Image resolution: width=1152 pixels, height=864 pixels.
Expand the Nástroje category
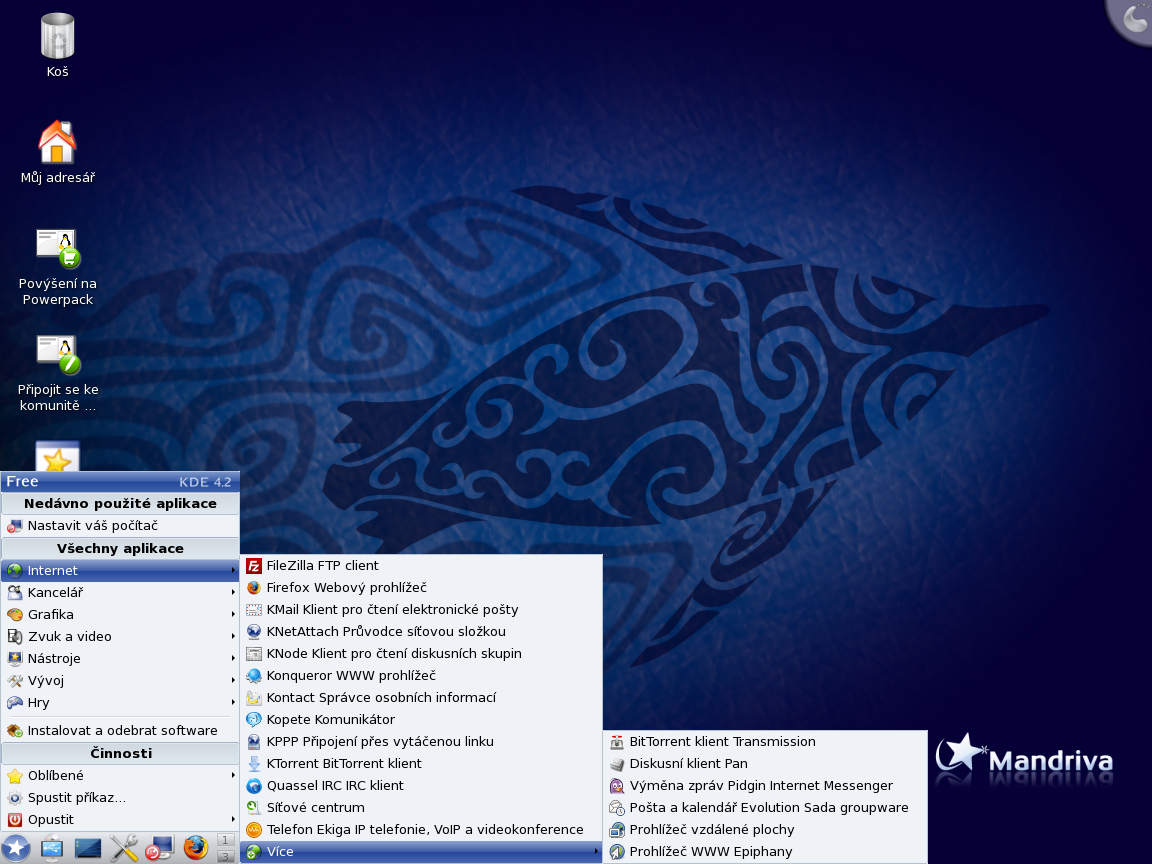120,659
